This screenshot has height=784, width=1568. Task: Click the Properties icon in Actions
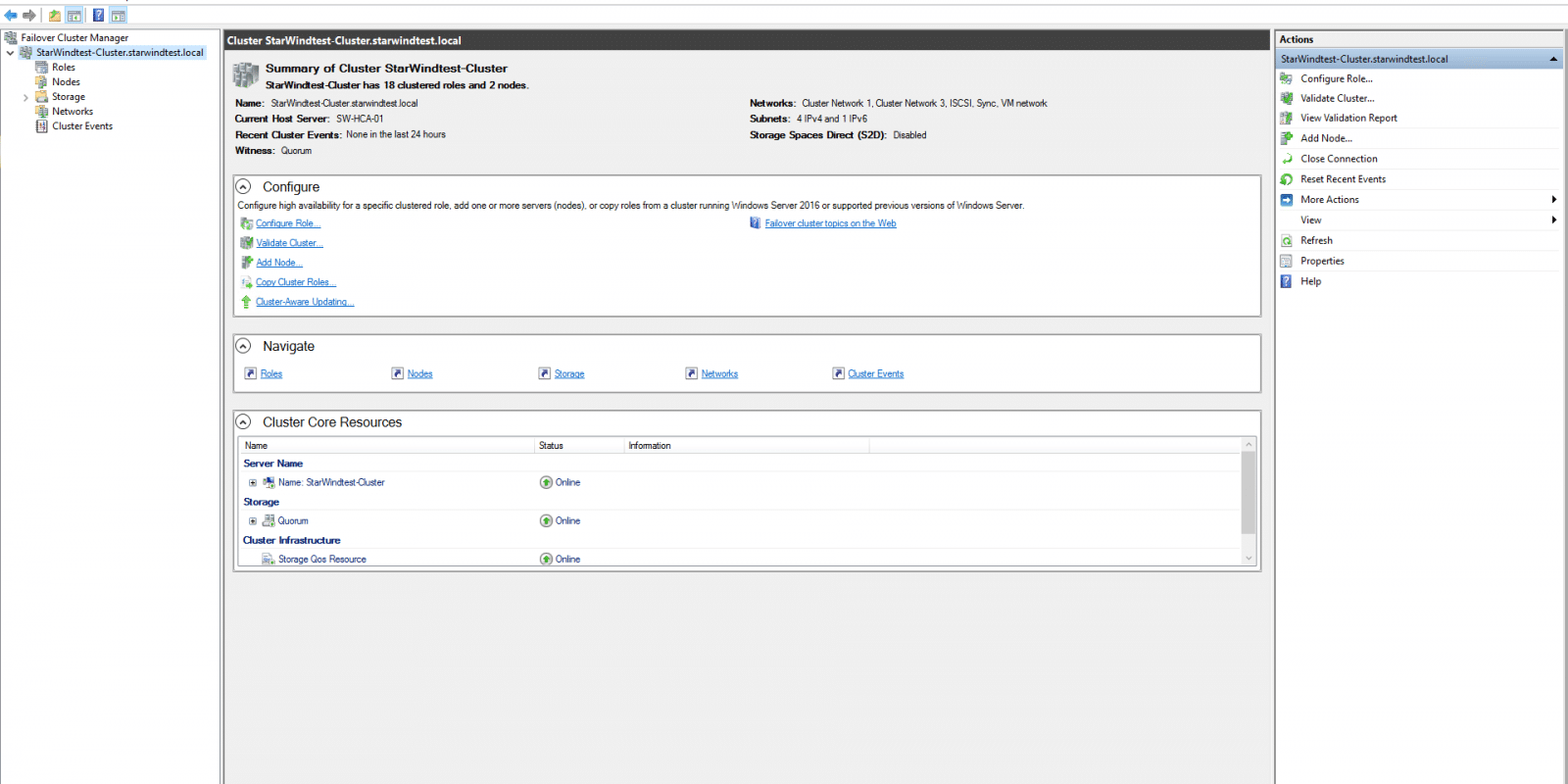click(1287, 261)
